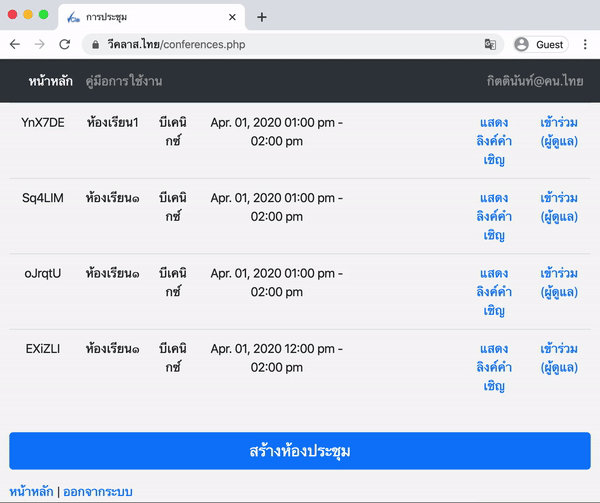Open the Guest profile avatar
This screenshot has height=503, width=600.
coord(540,44)
